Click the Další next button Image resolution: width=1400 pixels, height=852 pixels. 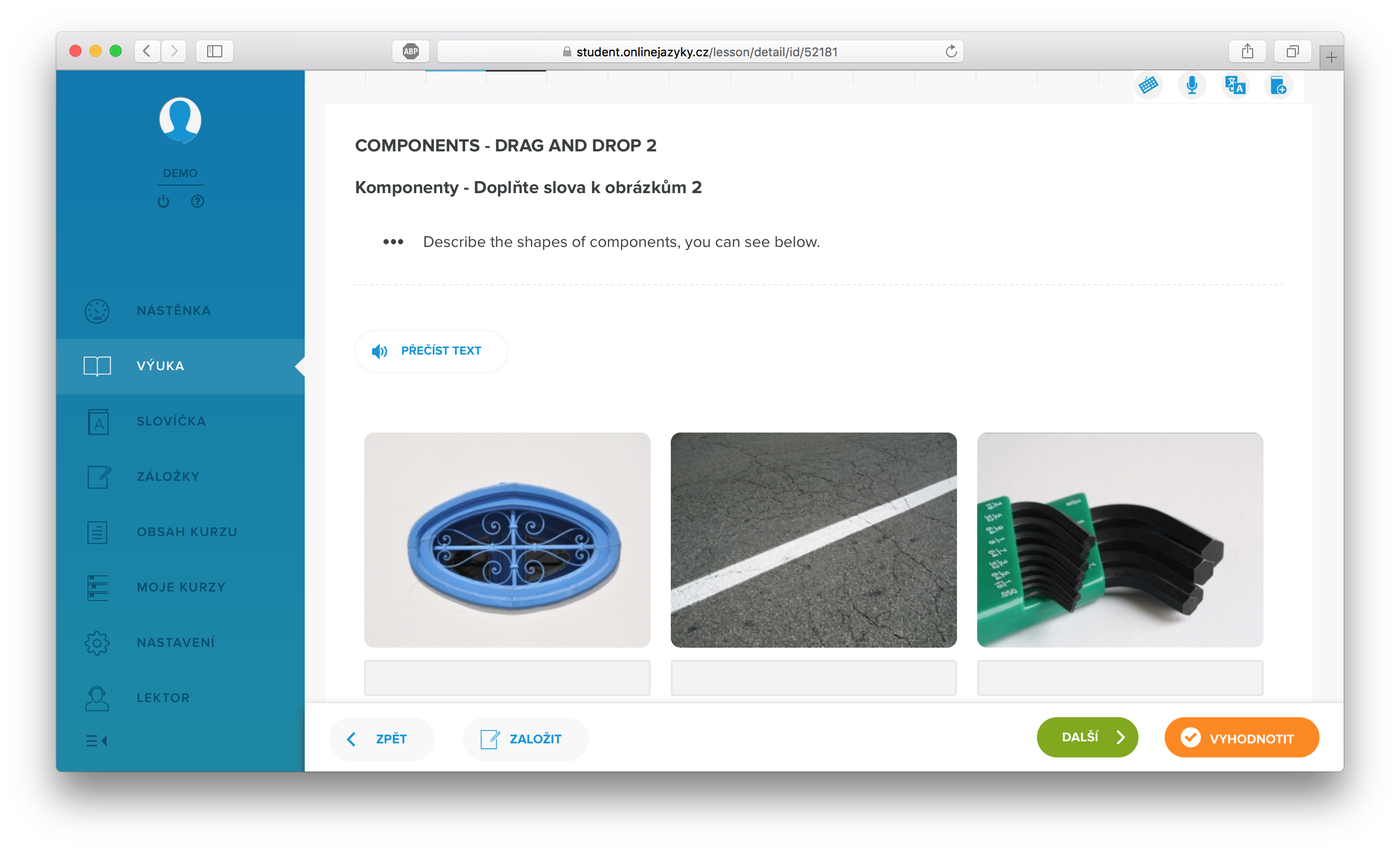1087,737
